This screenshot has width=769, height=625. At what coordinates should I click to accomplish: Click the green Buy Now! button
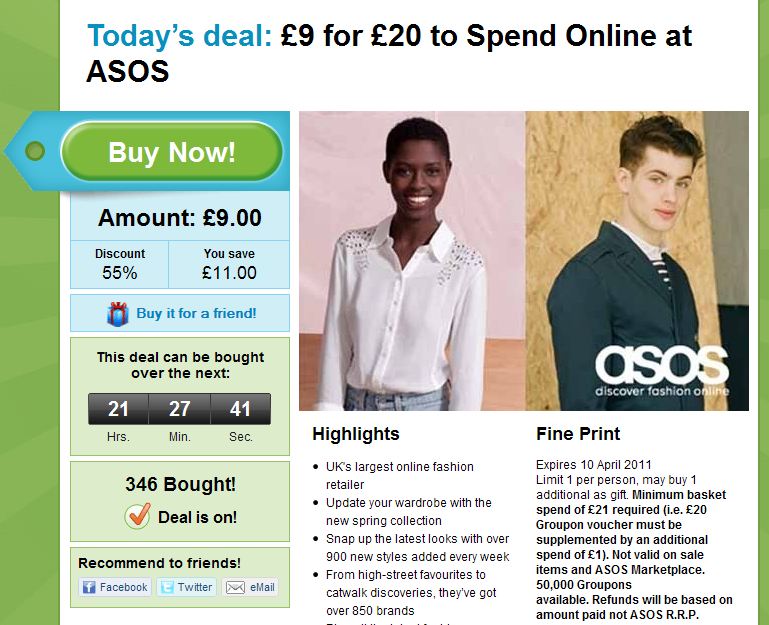(172, 152)
